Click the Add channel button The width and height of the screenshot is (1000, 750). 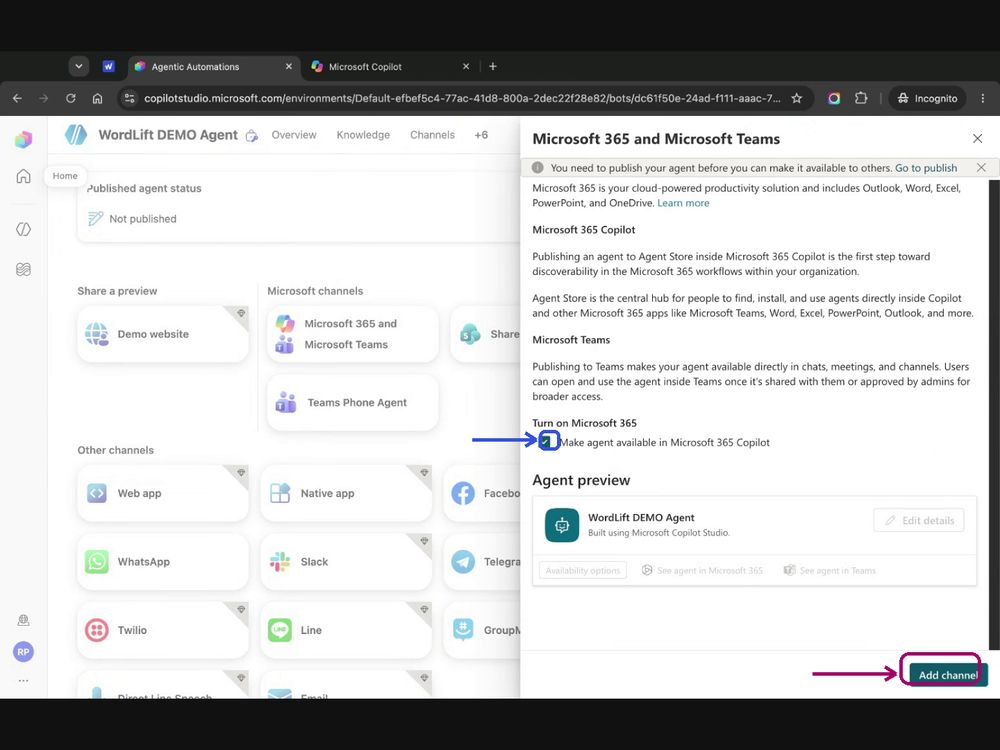948,675
